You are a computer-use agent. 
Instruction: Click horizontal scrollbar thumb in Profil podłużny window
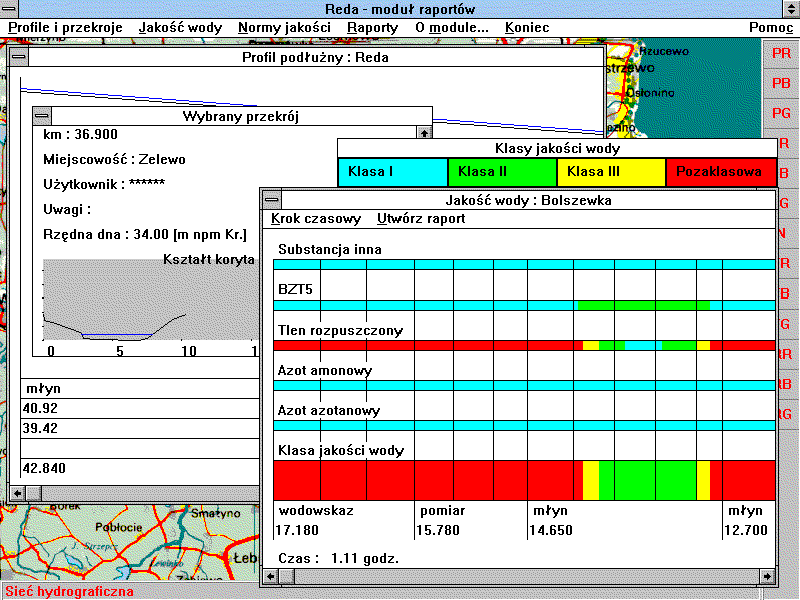[34, 493]
